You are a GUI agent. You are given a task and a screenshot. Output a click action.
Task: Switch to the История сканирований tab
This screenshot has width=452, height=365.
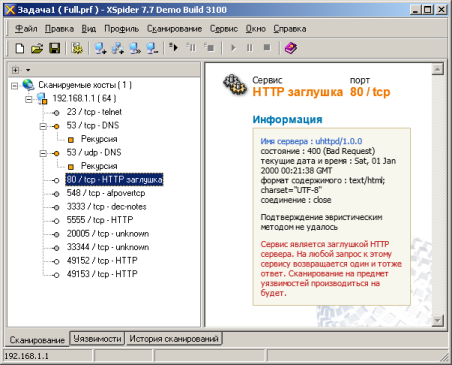click(174, 339)
